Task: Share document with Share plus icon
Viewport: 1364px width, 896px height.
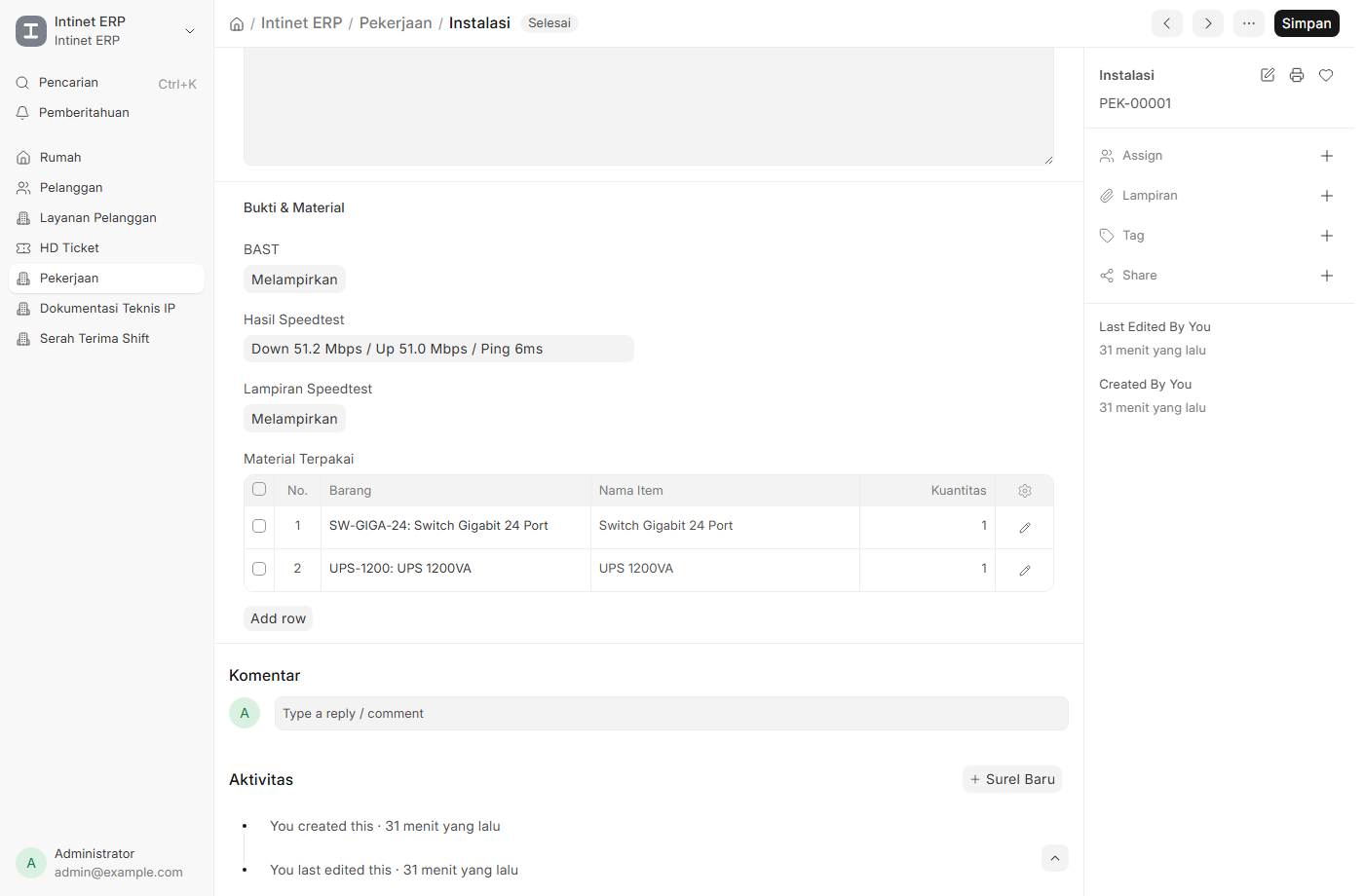Action: point(1327,276)
